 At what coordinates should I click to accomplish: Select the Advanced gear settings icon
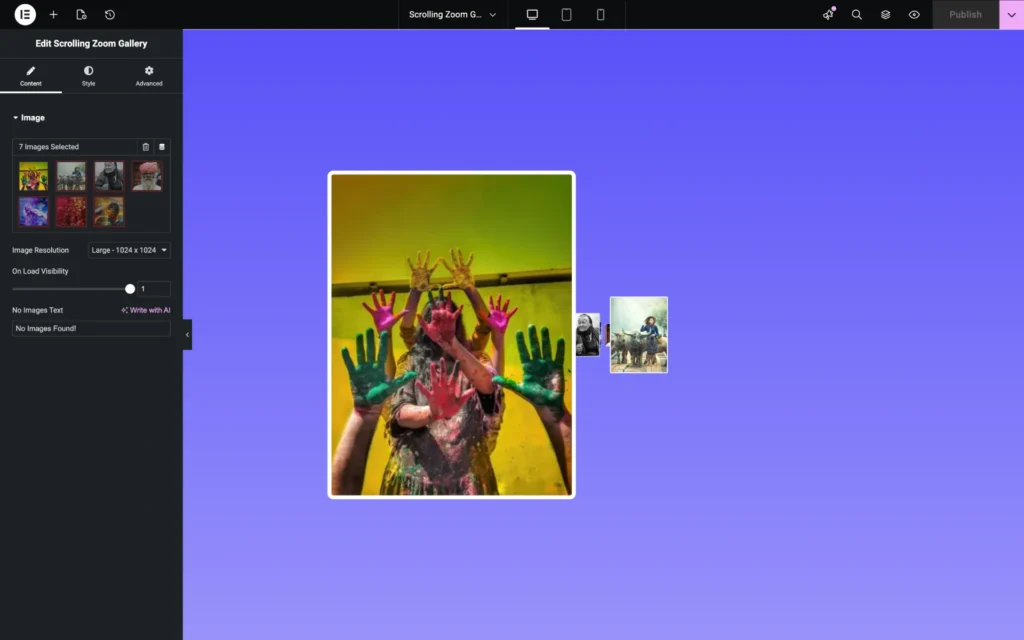[148, 75]
